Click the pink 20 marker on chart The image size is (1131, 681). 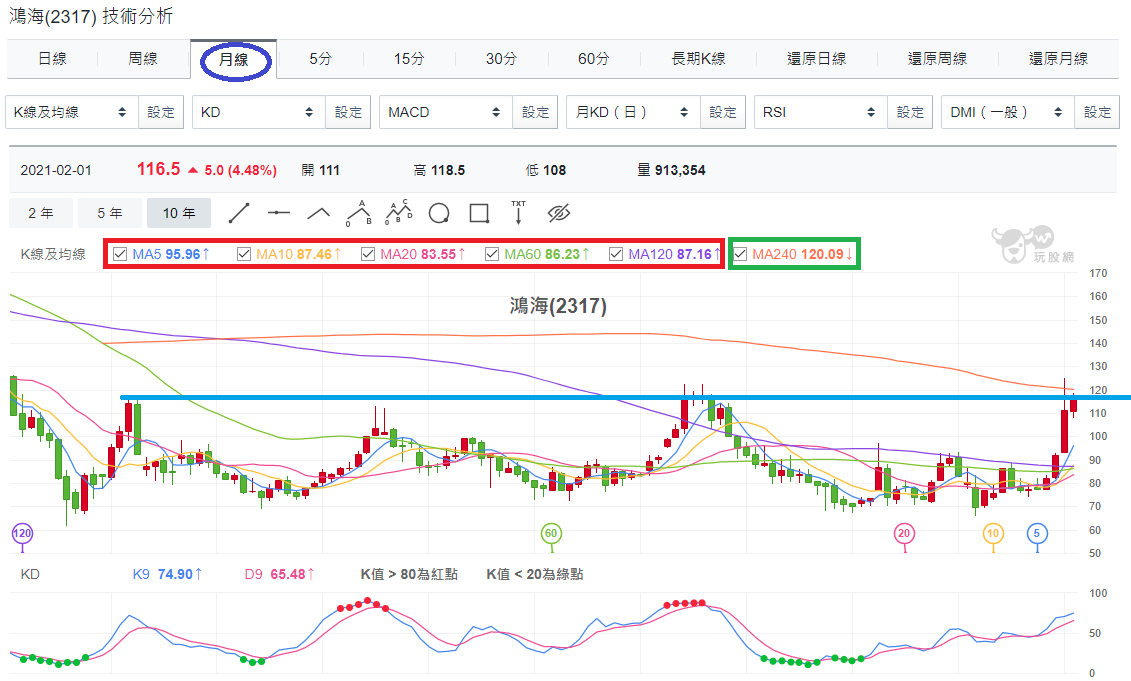click(x=904, y=534)
